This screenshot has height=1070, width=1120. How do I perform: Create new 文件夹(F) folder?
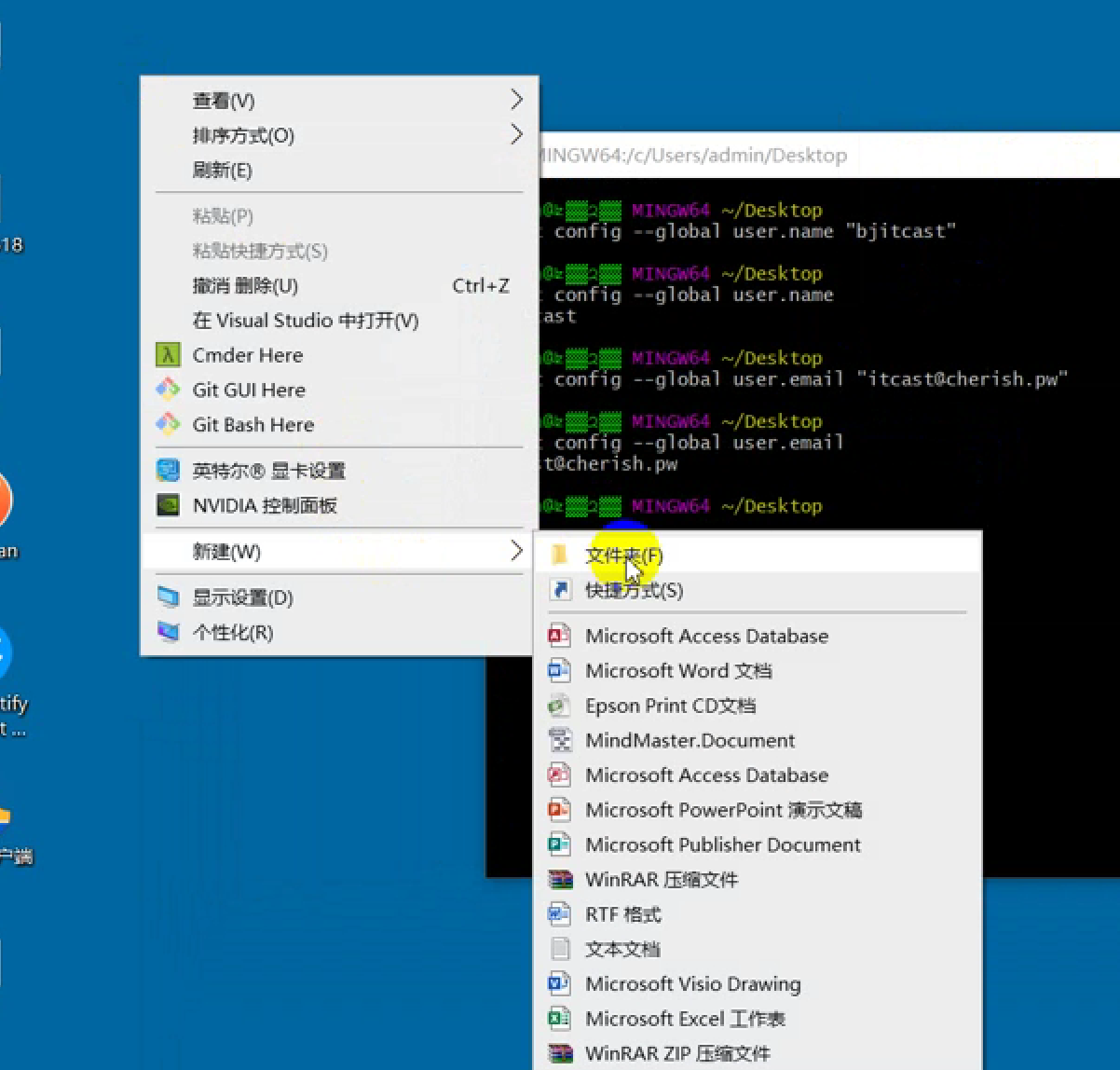click(x=758, y=556)
